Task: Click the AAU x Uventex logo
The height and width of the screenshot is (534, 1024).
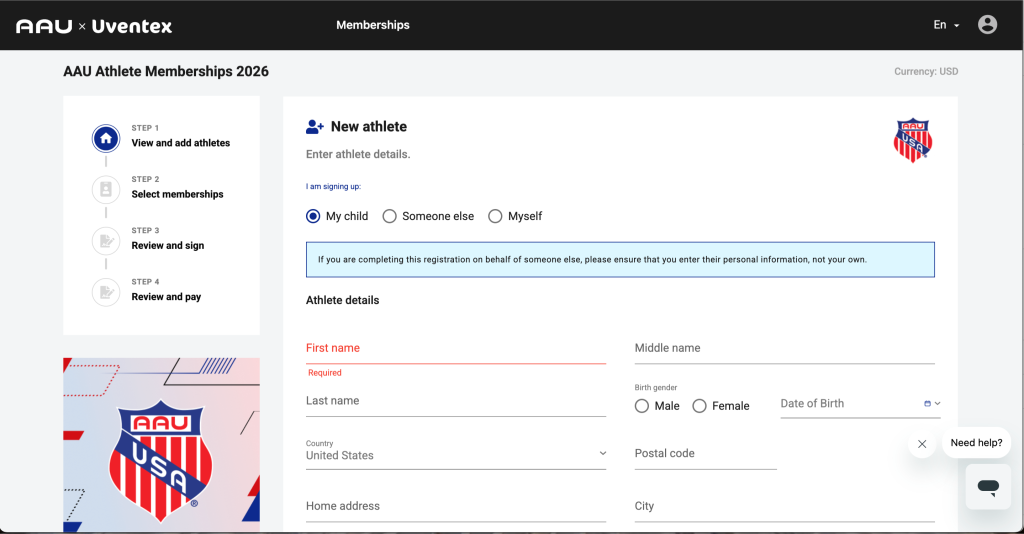Action: tap(94, 26)
